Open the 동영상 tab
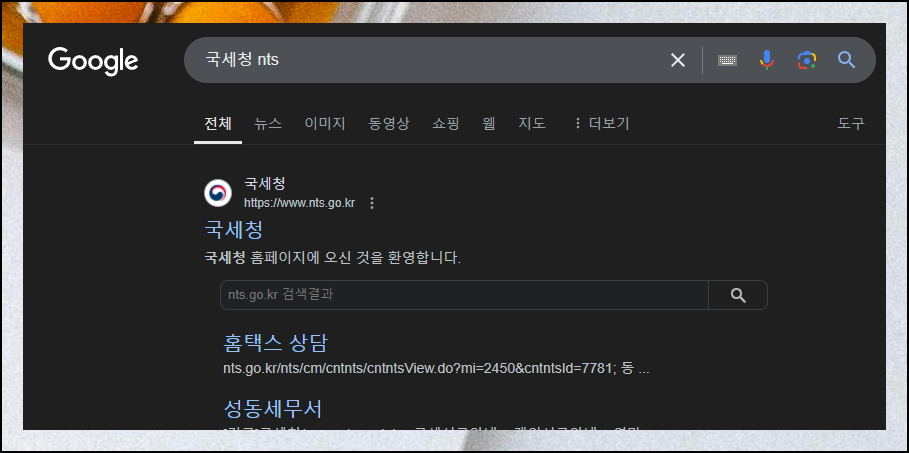This screenshot has height=453, width=909. pyautogui.click(x=389, y=124)
